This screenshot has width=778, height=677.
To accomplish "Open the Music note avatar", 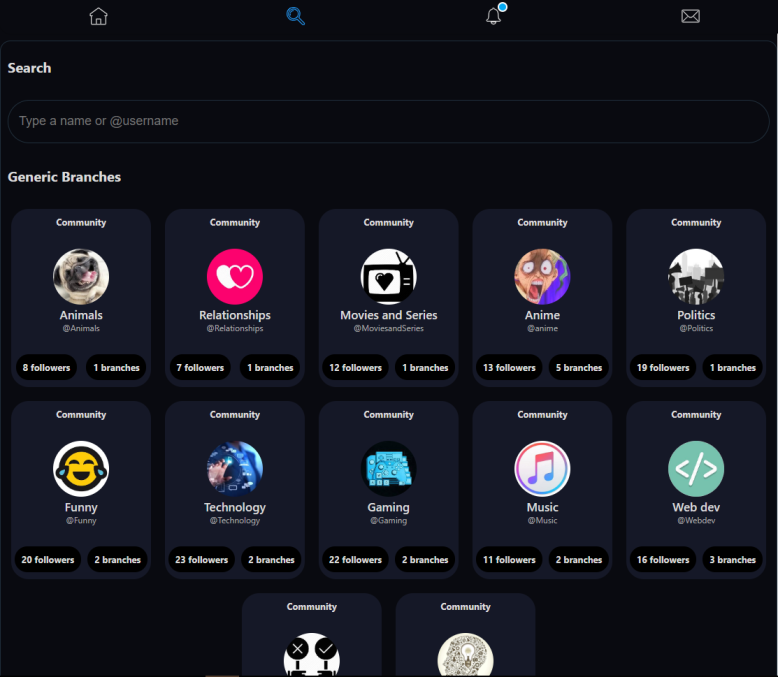I will click(542, 469).
